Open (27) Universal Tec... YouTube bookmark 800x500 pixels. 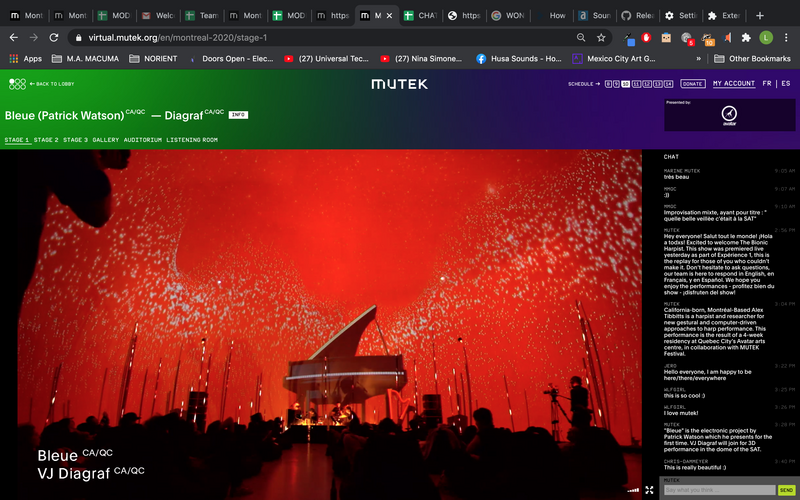pyautogui.click(x=327, y=59)
